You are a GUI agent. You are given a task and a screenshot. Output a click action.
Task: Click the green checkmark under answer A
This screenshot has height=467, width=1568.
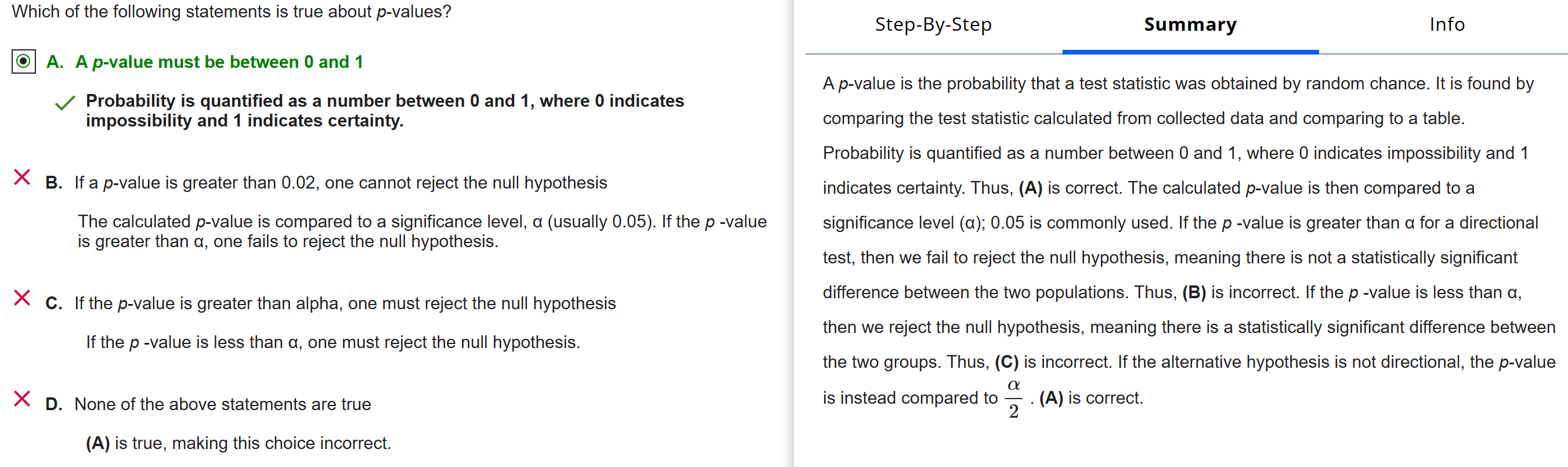click(x=64, y=103)
